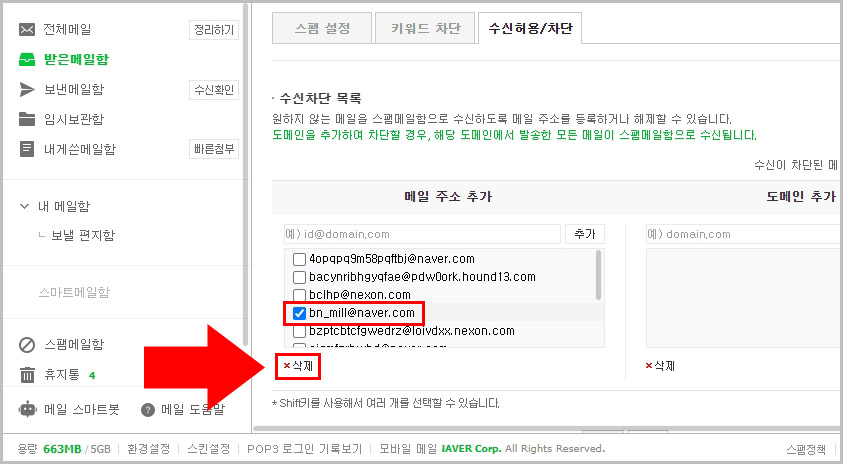Click the 빠른첨부 button
Image resolution: width=843 pixels, height=464 pixels.
214,149
